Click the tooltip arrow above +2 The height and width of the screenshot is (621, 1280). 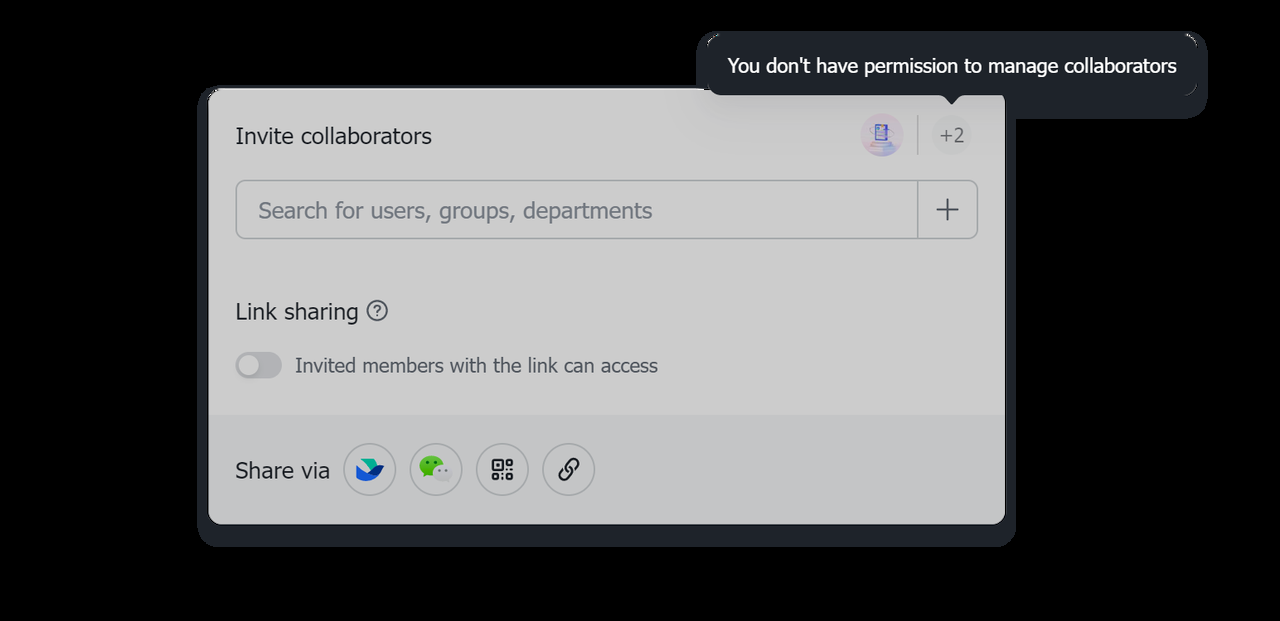point(952,100)
